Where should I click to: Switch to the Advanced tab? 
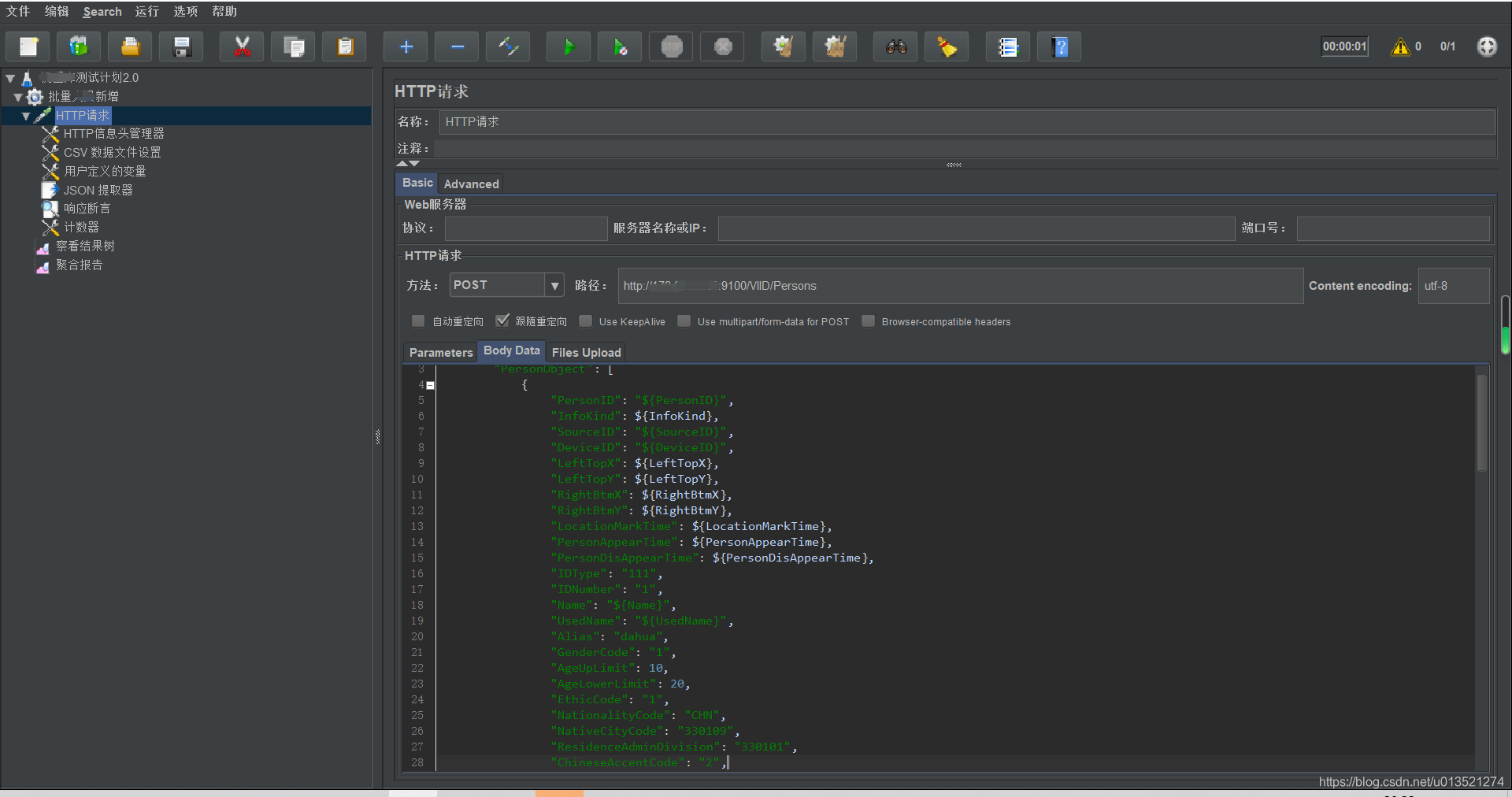471,183
